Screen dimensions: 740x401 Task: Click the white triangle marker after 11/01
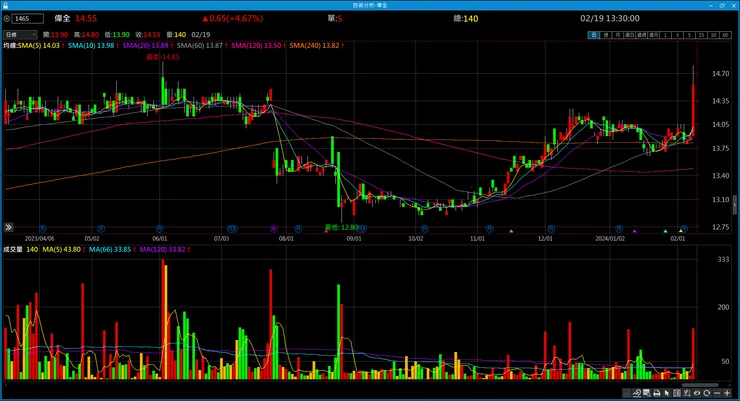click(x=511, y=231)
